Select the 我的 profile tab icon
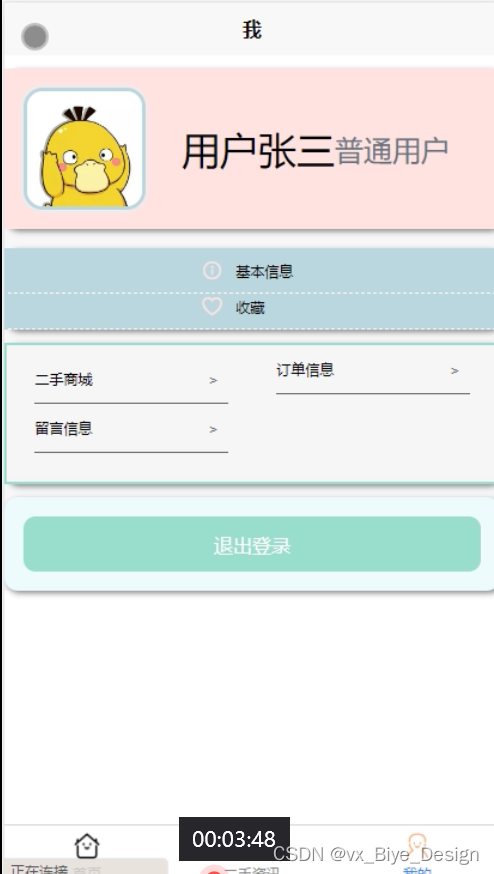Image resolution: width=494 pixels, height=874 pixels. [417, 844]
